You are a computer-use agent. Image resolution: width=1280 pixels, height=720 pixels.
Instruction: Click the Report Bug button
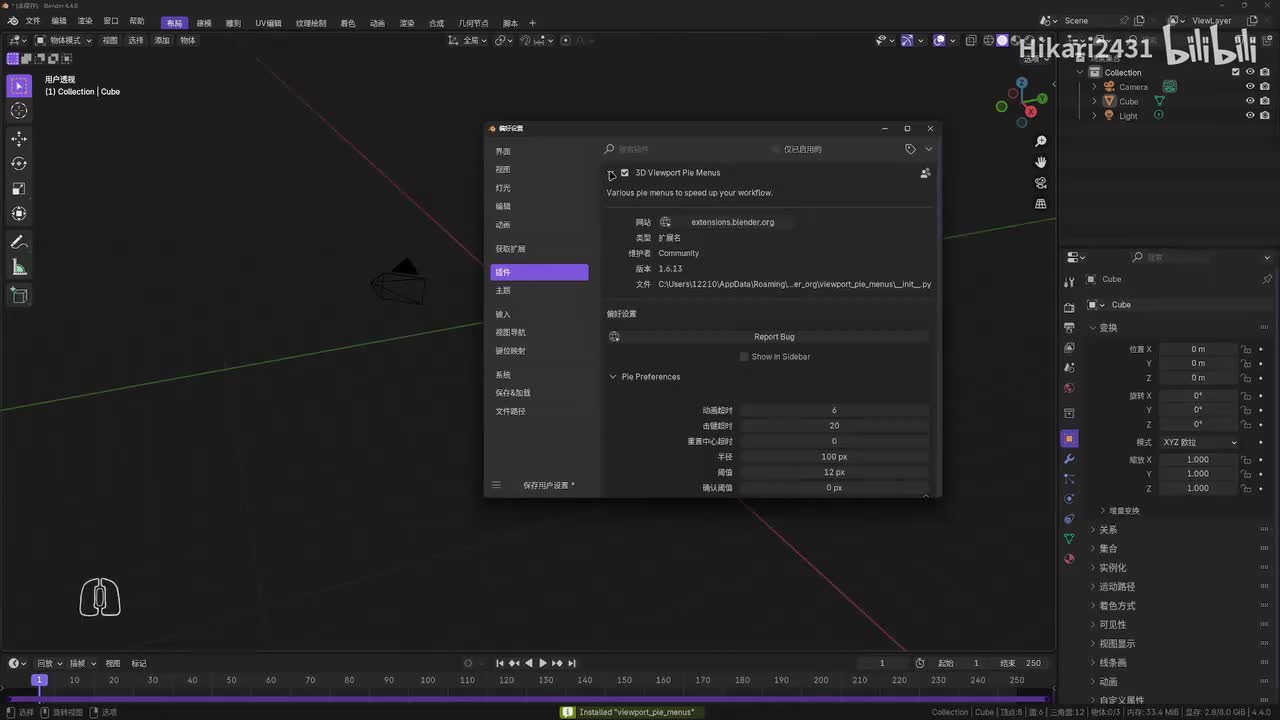774,337
